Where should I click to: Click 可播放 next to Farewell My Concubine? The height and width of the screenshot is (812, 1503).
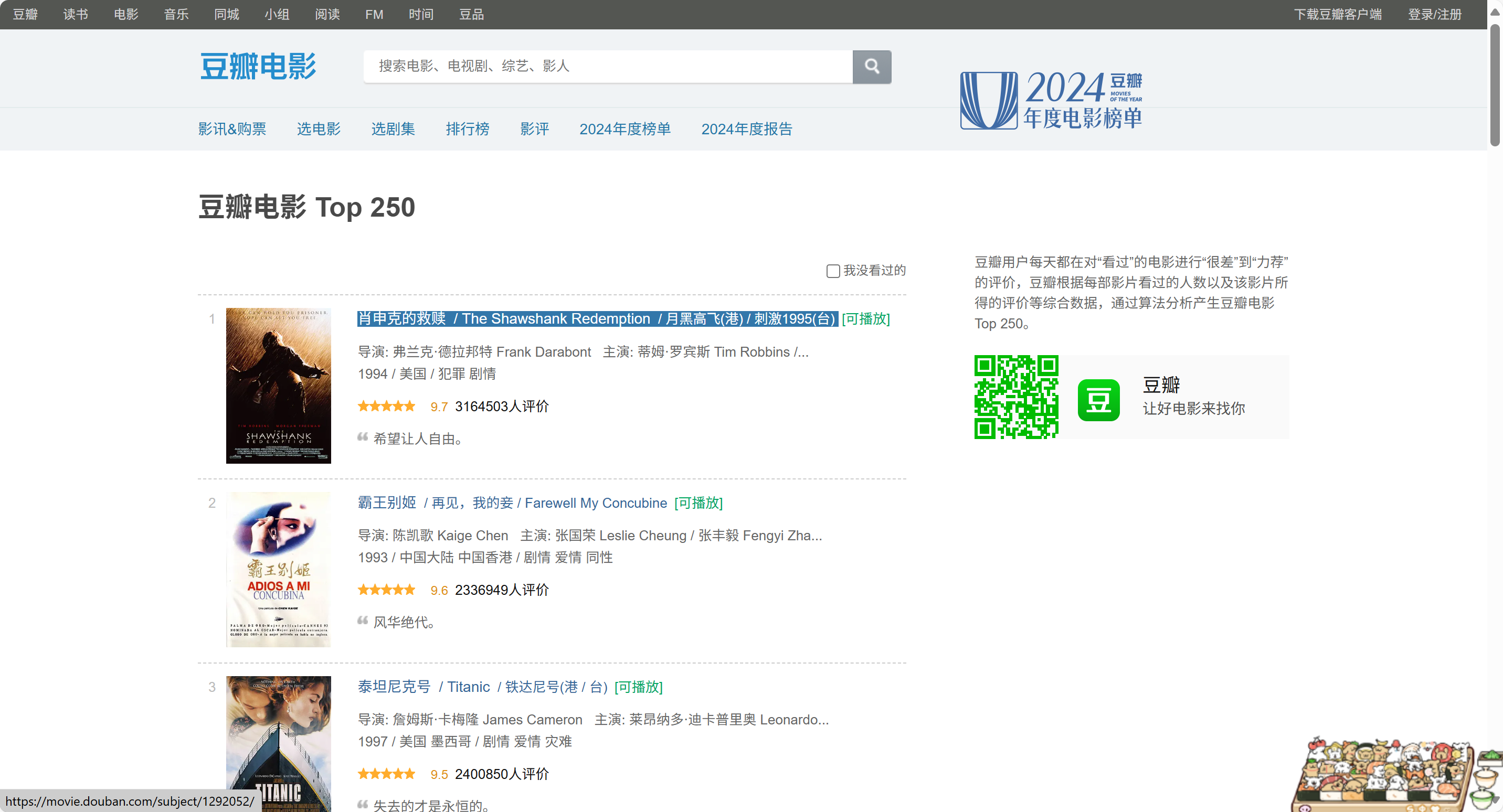[x=698, y=503]
